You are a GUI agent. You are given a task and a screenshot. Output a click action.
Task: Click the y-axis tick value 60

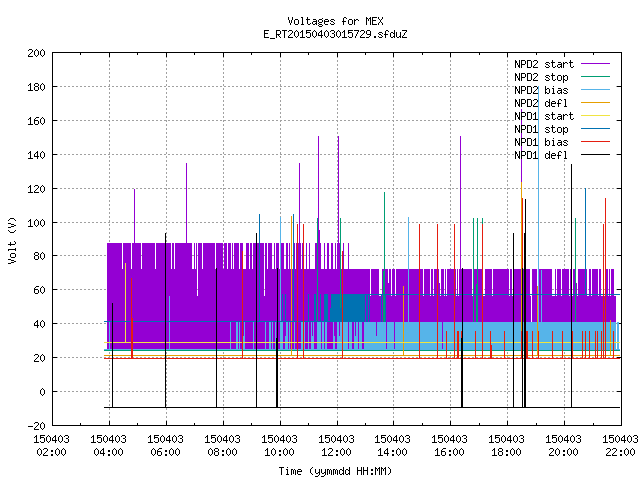point(39,290)
